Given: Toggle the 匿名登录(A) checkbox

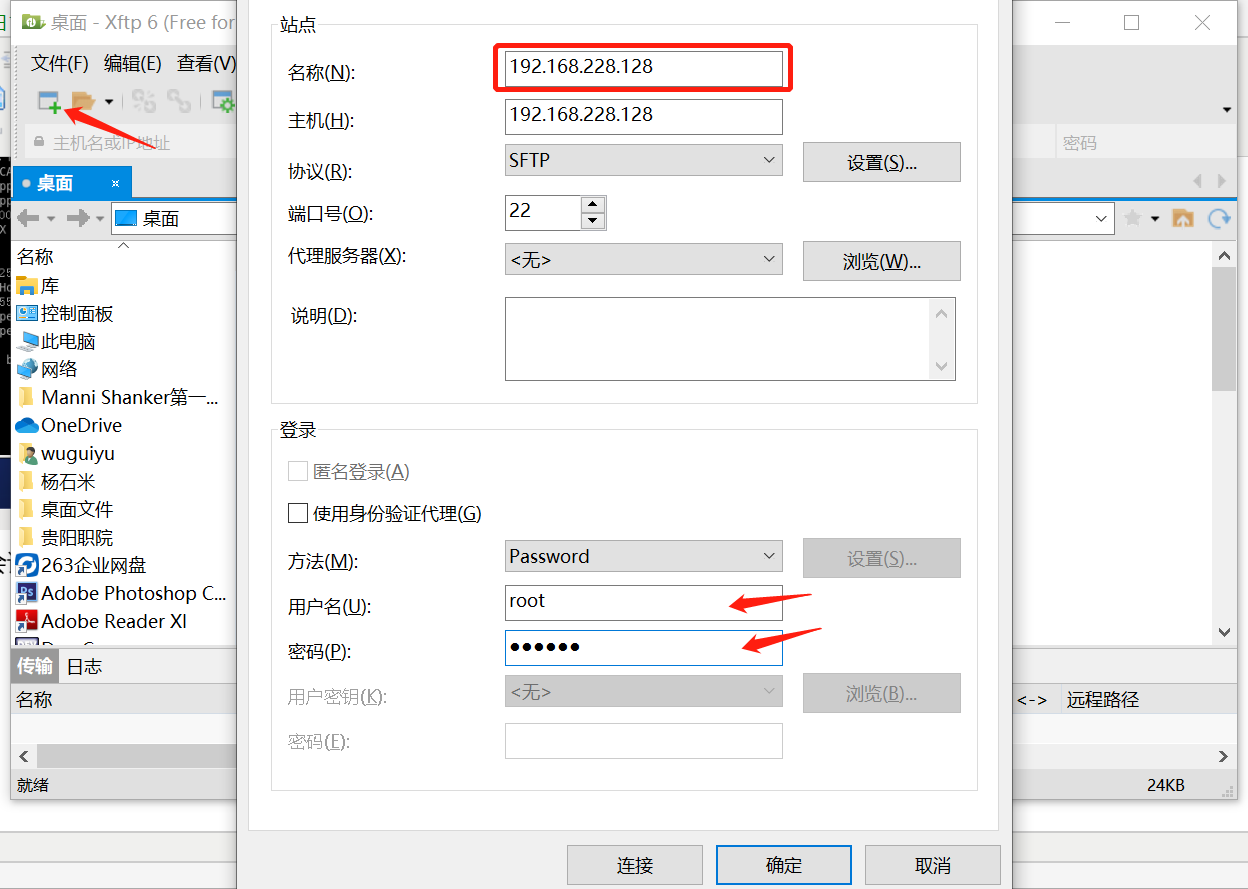Looking at the screenshot, I should pyautogui.click(x=298, y=471).
